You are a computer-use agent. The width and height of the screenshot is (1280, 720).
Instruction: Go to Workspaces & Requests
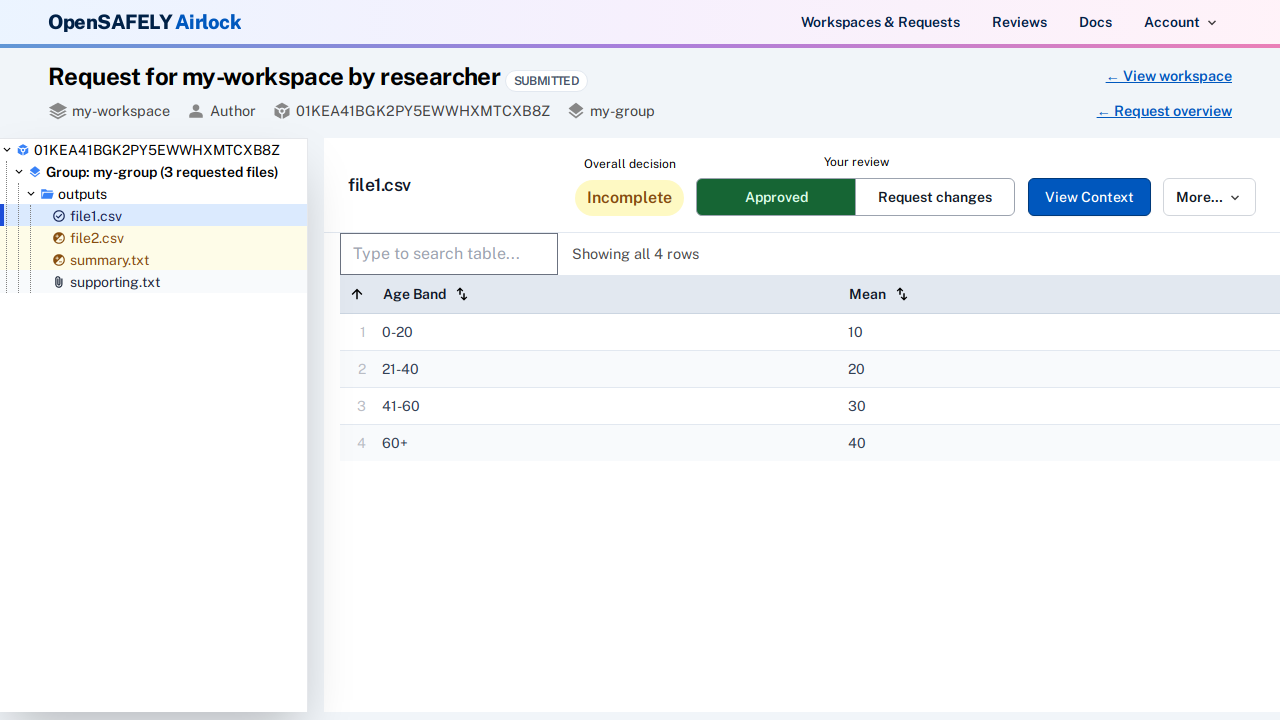[880, 22]
